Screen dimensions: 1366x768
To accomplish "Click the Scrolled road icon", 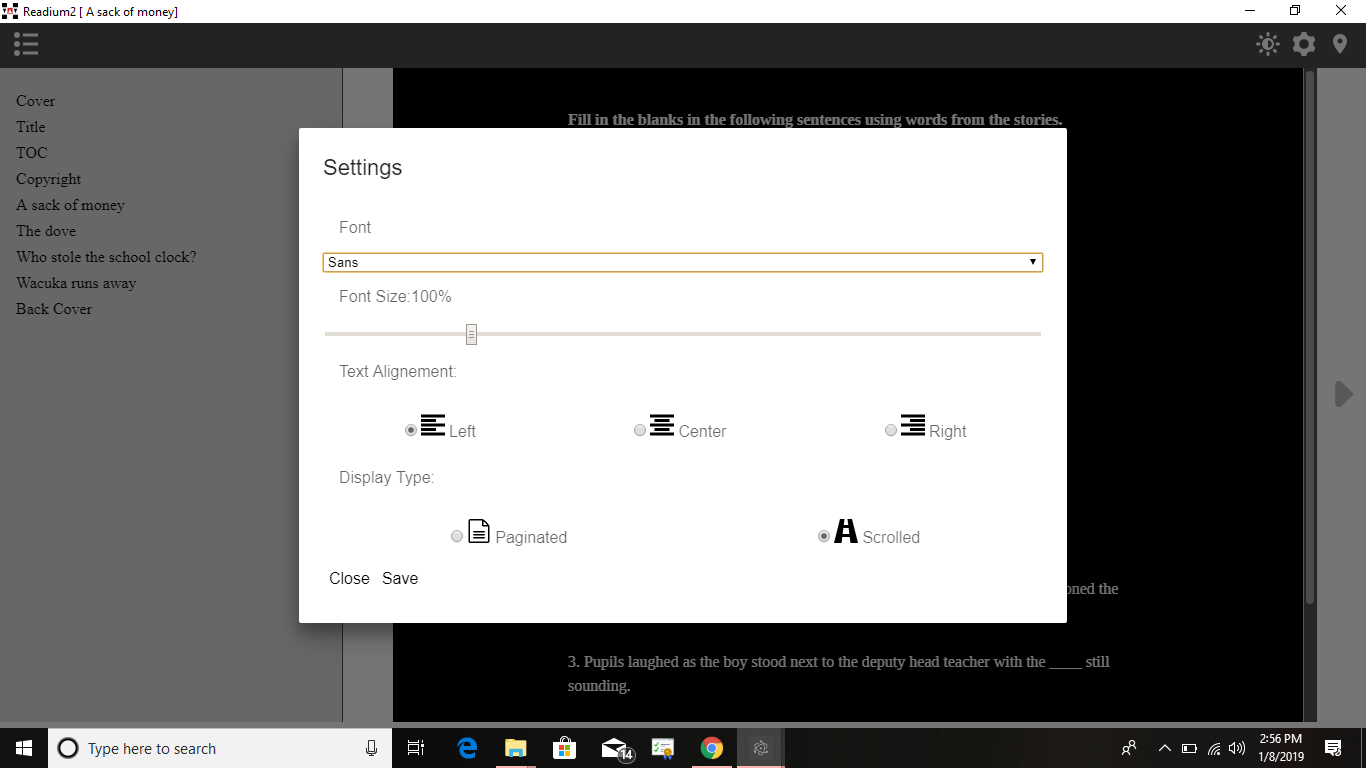I will click(x=846, y=531).
